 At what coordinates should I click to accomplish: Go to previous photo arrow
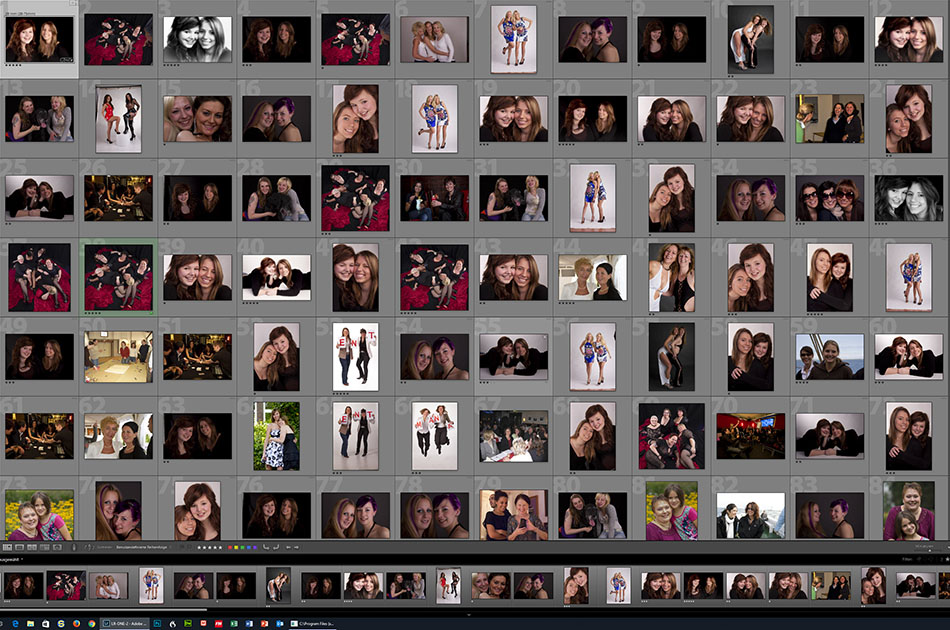(x=288, y=547)
